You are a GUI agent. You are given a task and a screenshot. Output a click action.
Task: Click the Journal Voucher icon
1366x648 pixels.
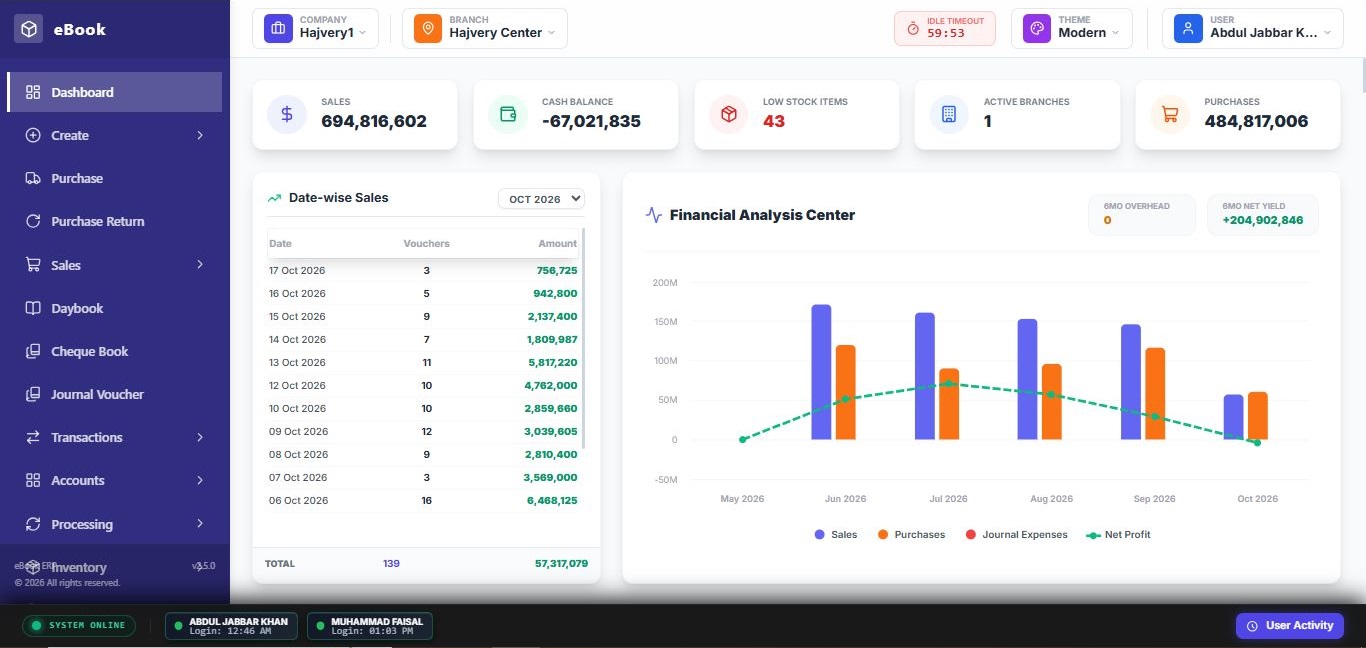pos(33,394)
